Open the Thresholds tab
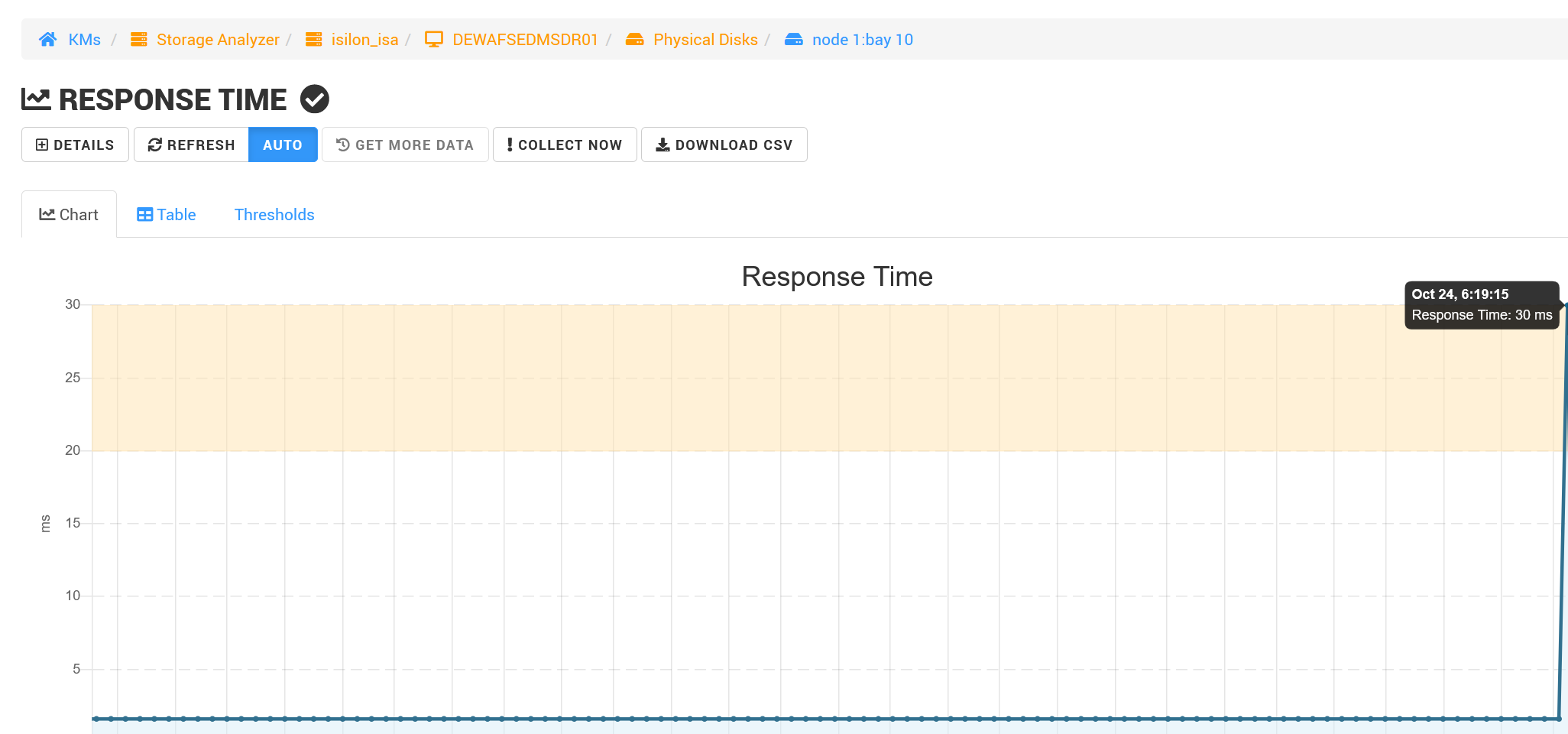The height and width of the screenshot is (734, 1568). pos(274,214)
